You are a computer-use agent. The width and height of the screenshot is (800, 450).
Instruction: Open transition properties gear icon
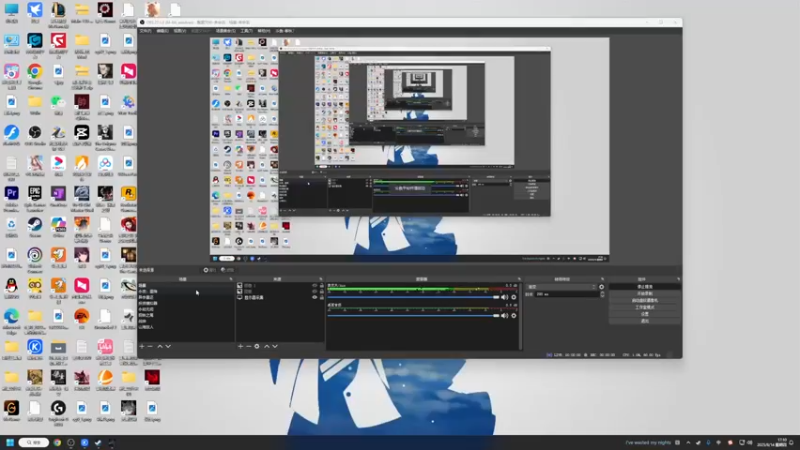click(x=602, y=287)
